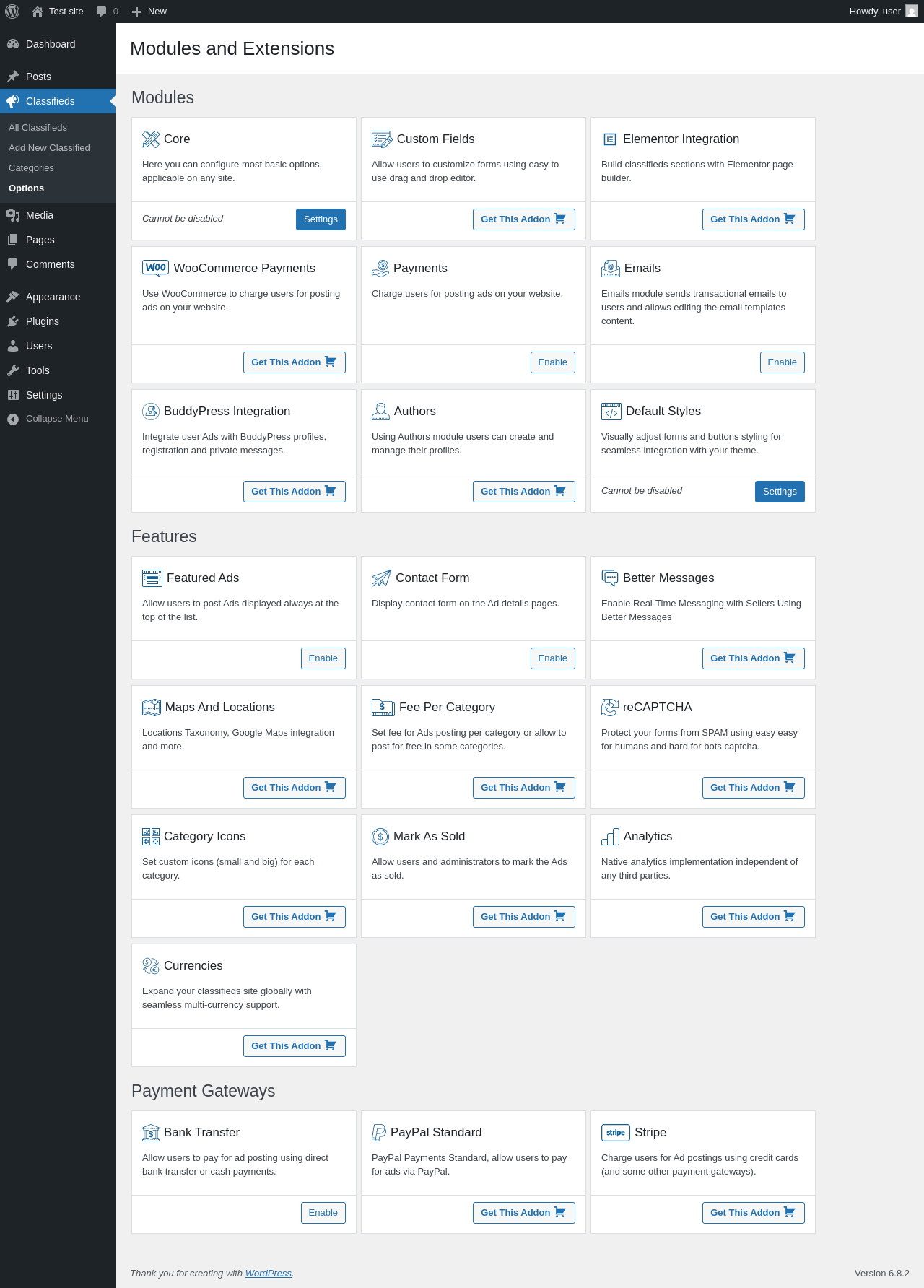Click Howdy, user account text

875,12
